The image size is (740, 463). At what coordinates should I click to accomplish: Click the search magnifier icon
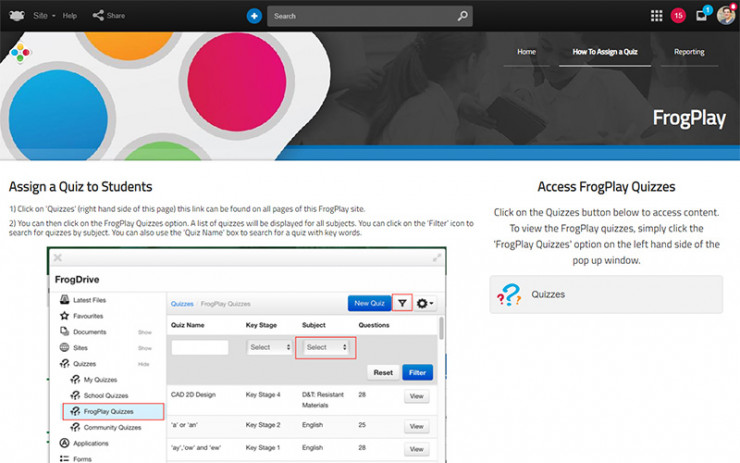pos(462,16)
